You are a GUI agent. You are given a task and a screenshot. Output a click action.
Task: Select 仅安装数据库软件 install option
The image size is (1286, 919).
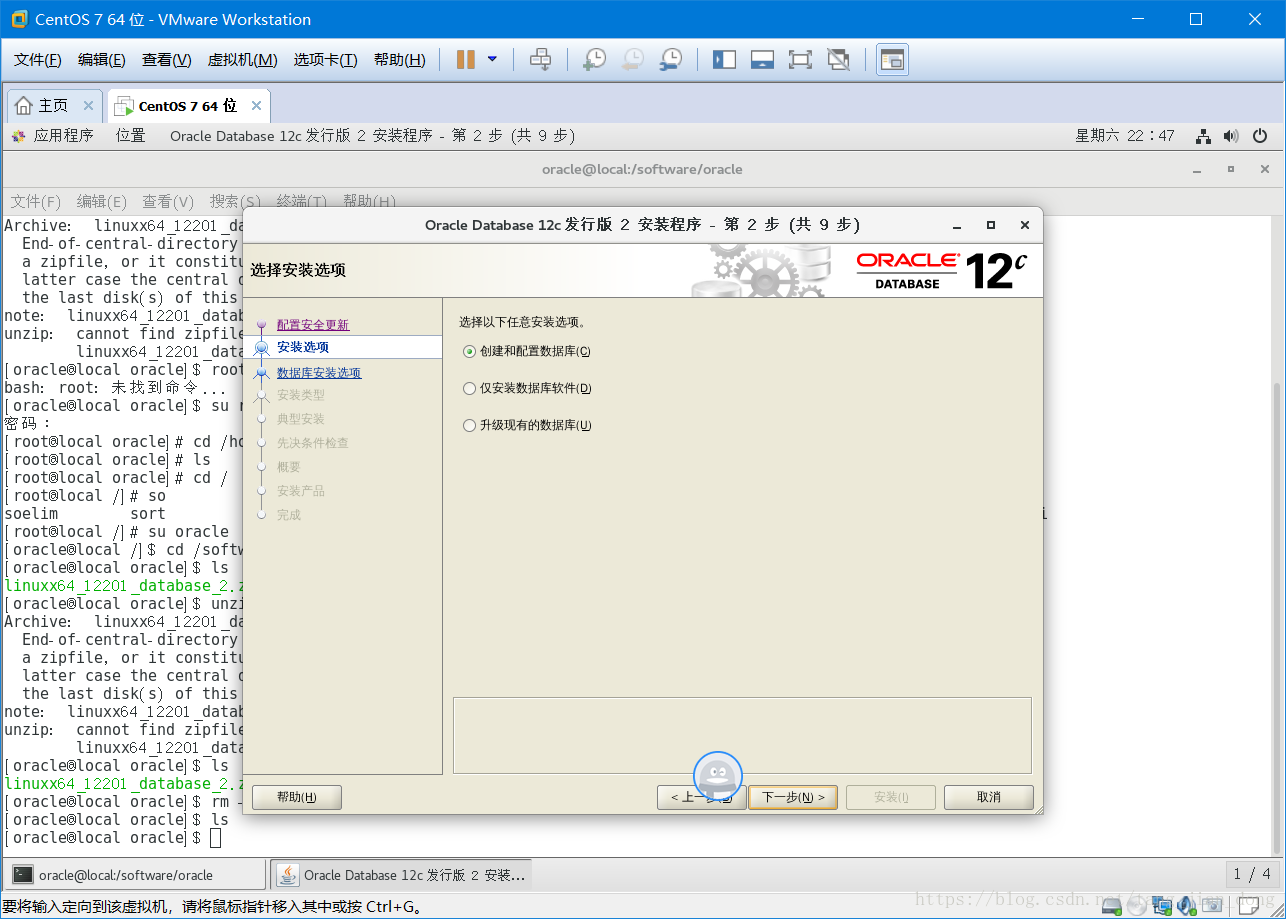point(527,388)
